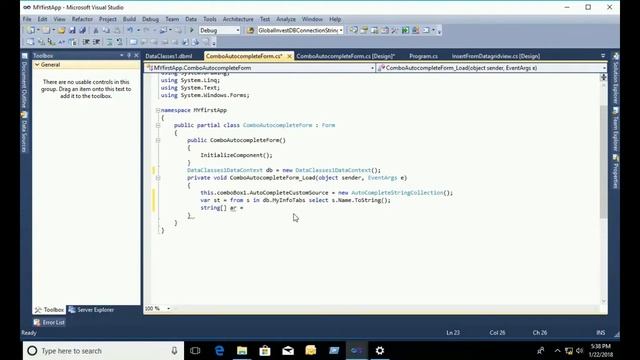The image size is (640, 360).
Task: Click the Cut scissors icon
Action: pos(96,30)
